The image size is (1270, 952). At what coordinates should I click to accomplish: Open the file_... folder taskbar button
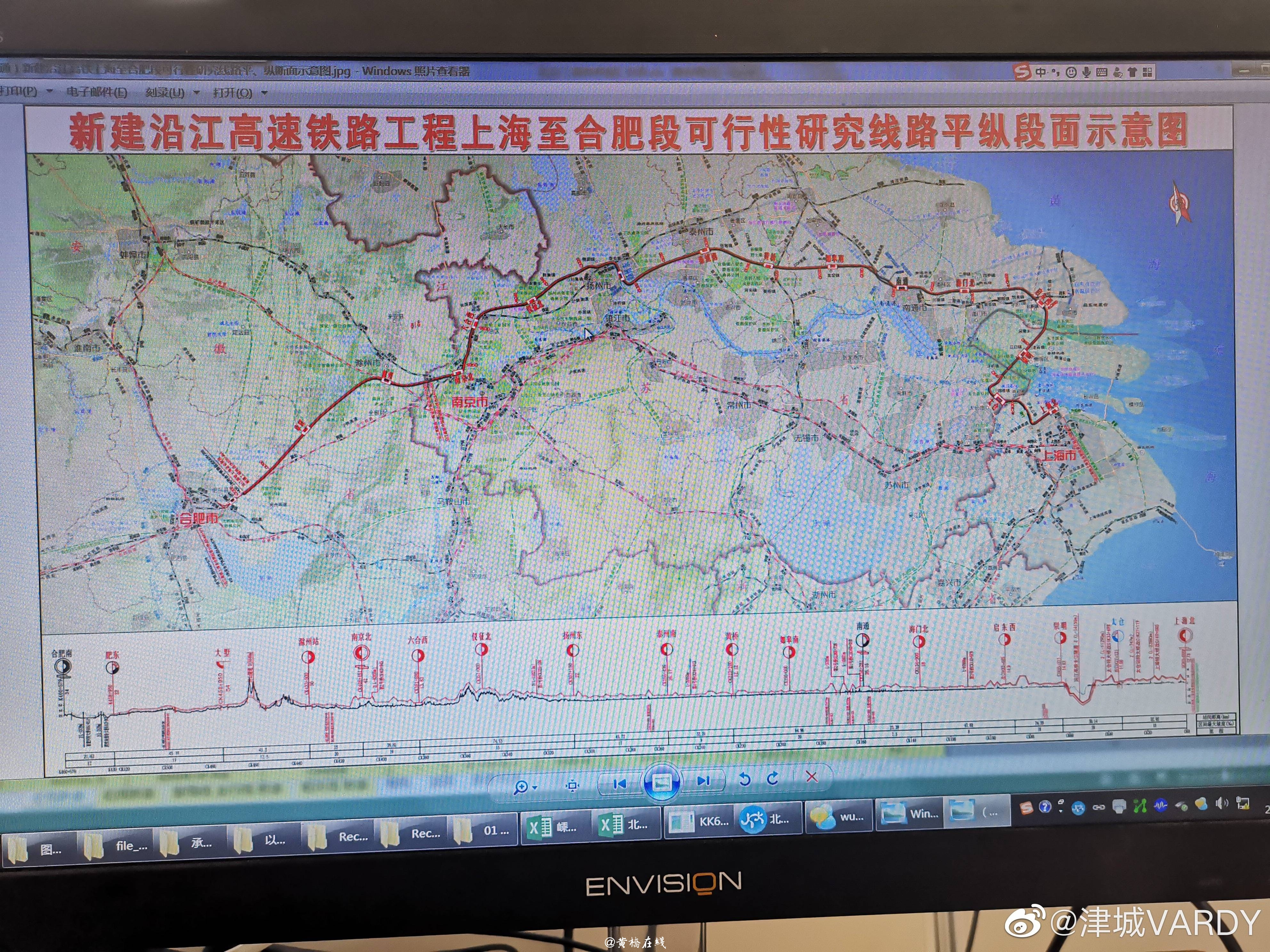[x=116, y=846]
